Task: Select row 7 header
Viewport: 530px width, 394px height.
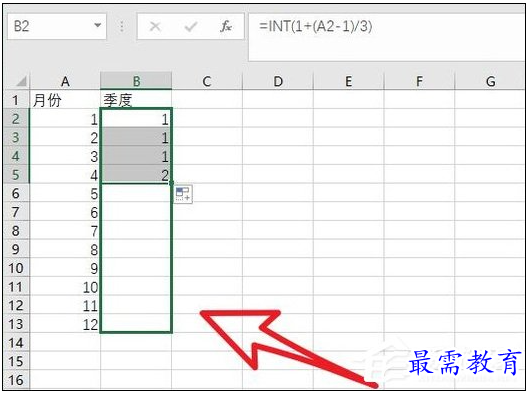Action: [16, 212]
